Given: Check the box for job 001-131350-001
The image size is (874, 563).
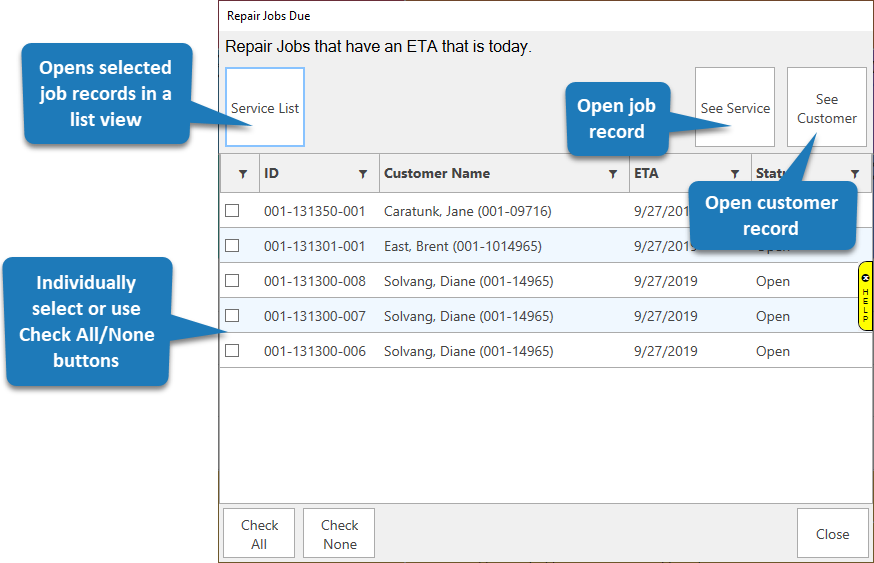Looking at the screenshot, I should [x=232, y=211].
